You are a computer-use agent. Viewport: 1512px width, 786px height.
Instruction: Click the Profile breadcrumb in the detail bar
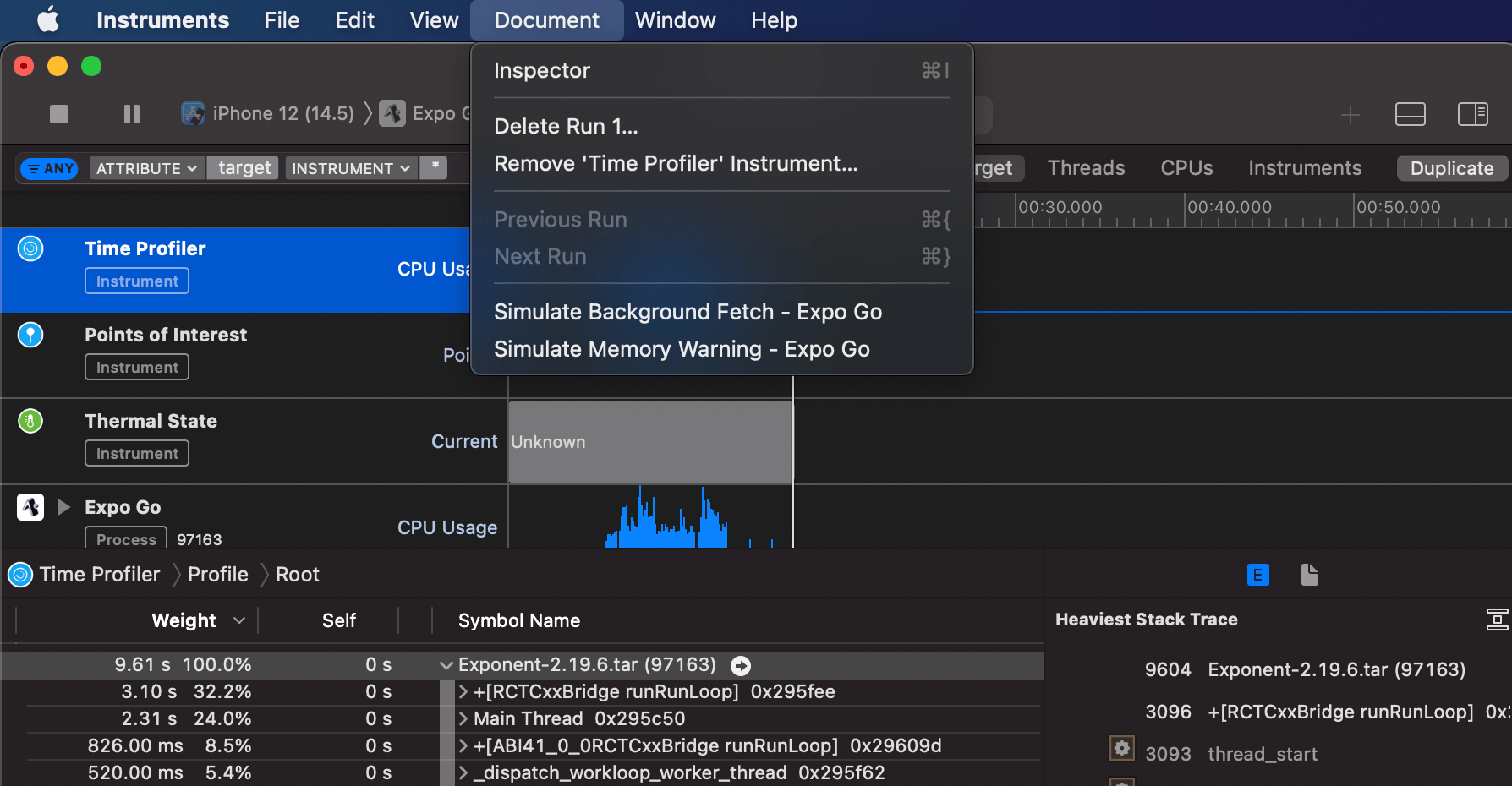218,575
